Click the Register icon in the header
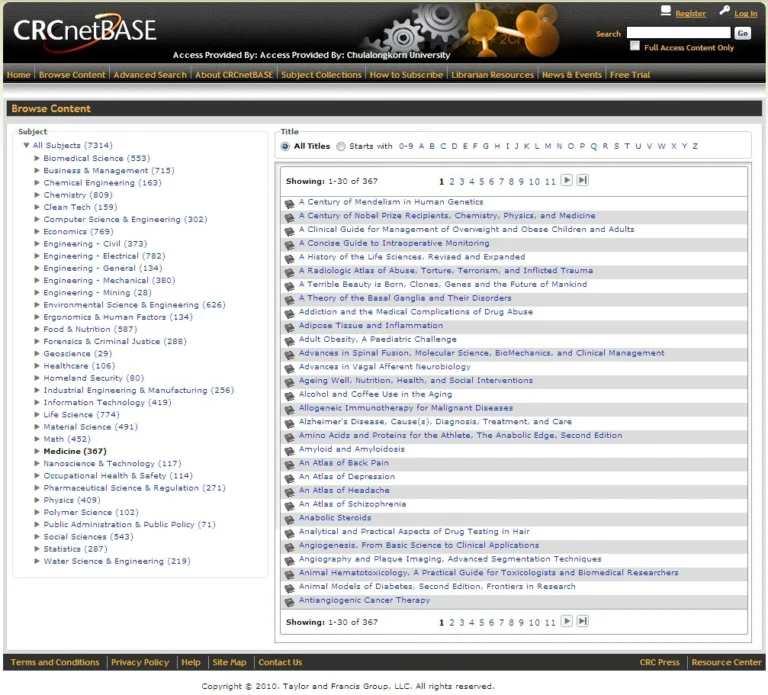The width and height of the screenshot is (768, 695). click(x=665, y=10)
